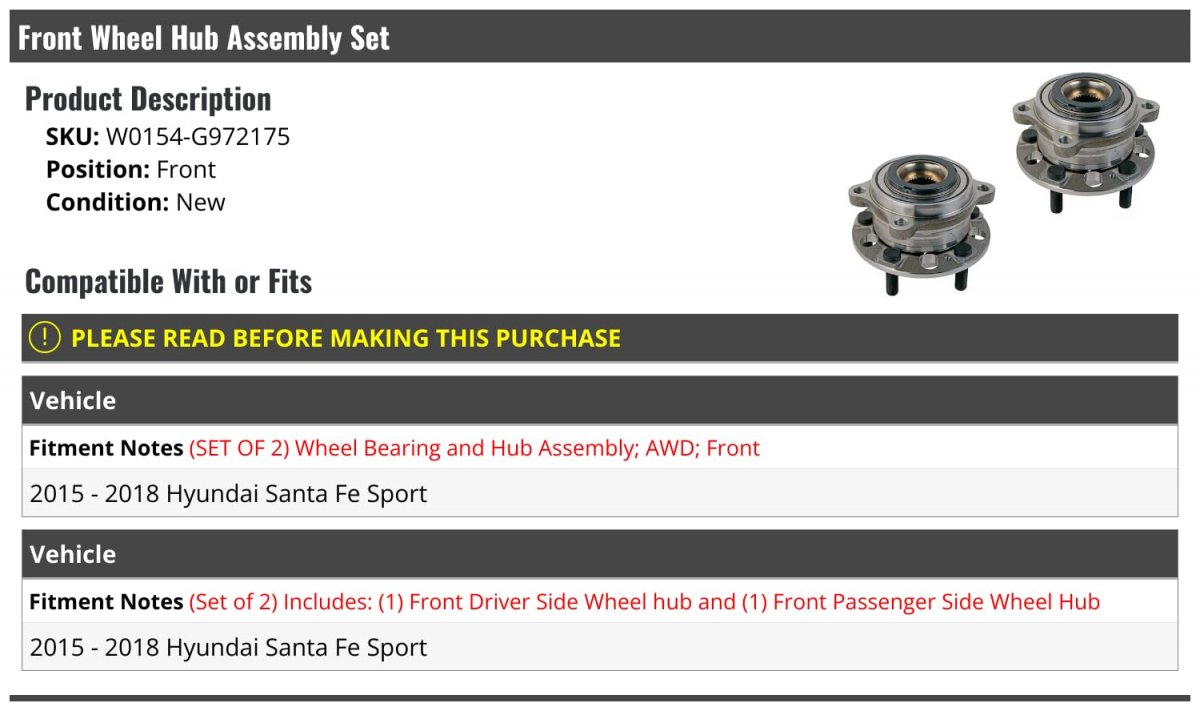Click the Compatible With or Fits heading
Image resolution: width=1200 pixels, height=711 pixels.
[x=169, y=282]
